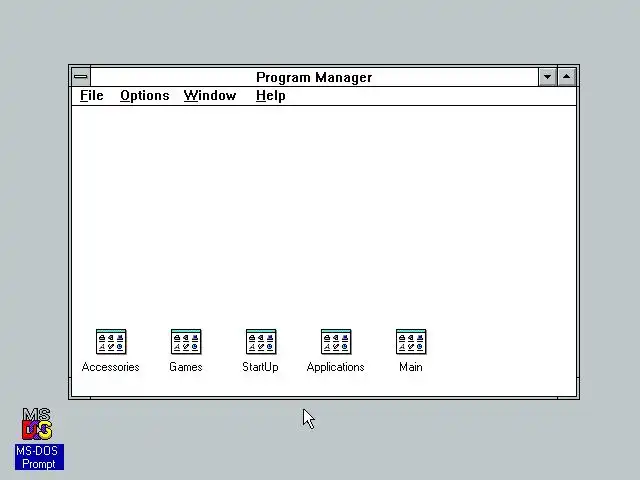Click the Program Manager title bar
The height and width of the screenshot is (480, 640).
coord(314,77)
